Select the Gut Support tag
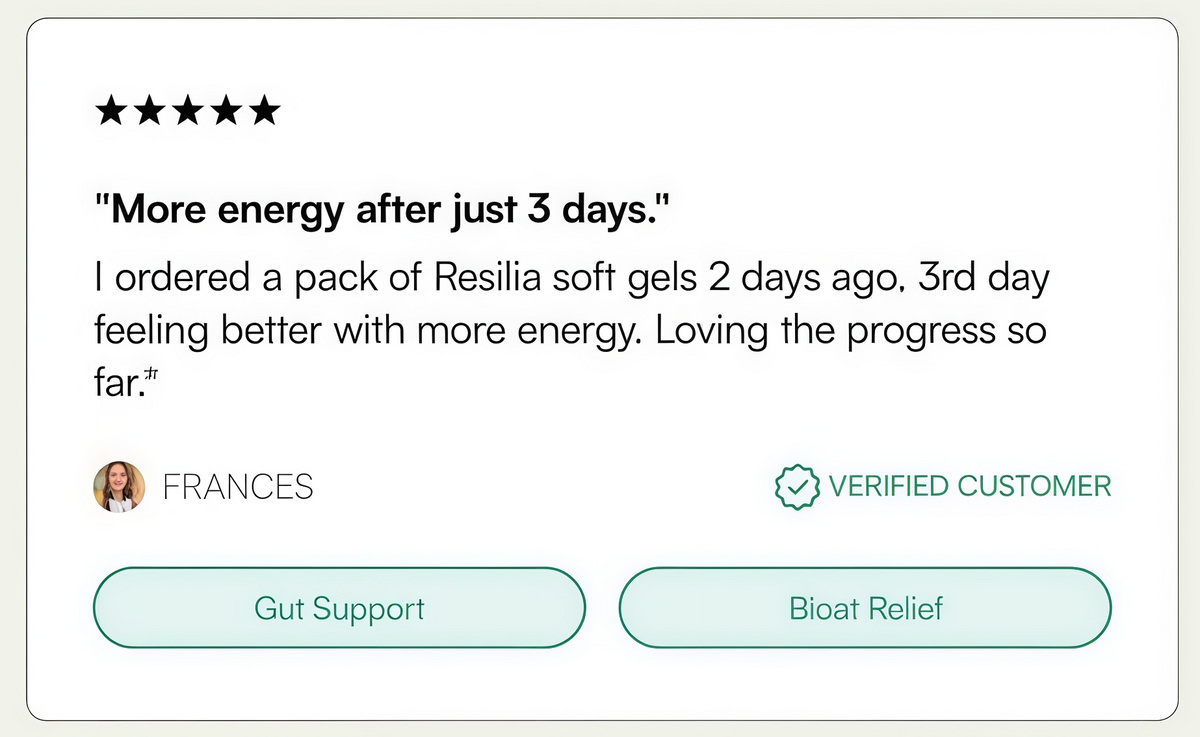This screenshot has height=737, width=1200. coord(339,608)
